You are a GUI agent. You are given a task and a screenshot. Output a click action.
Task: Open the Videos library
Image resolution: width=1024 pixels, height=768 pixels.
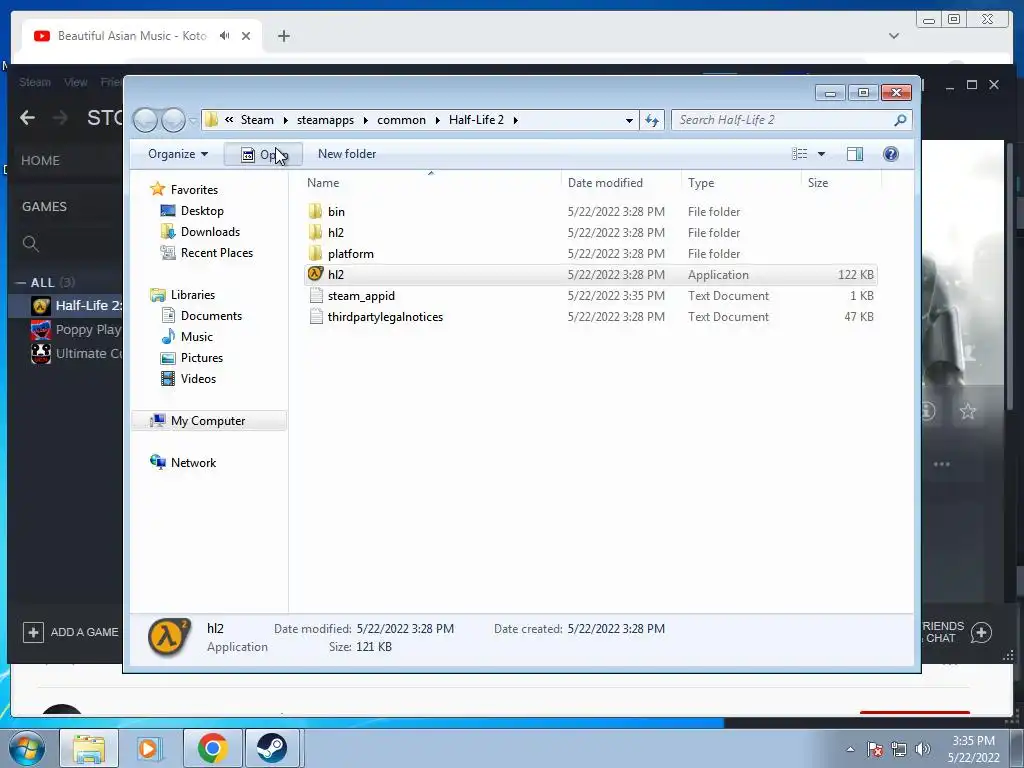[x=198, y=379]
